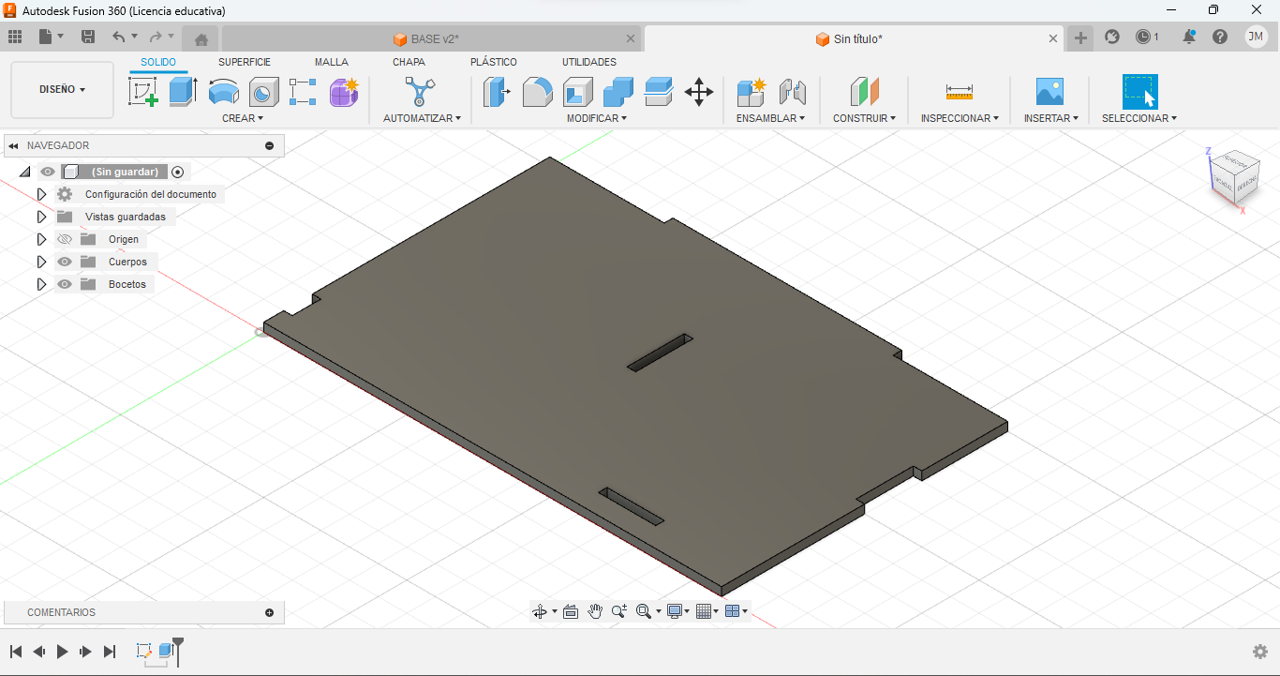Open the help question mark

1220,37
